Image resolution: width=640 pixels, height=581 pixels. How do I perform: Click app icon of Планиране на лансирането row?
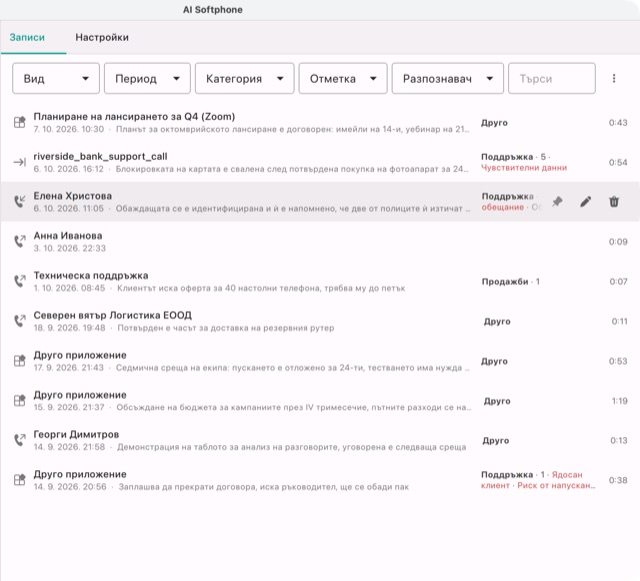[20, 122]
